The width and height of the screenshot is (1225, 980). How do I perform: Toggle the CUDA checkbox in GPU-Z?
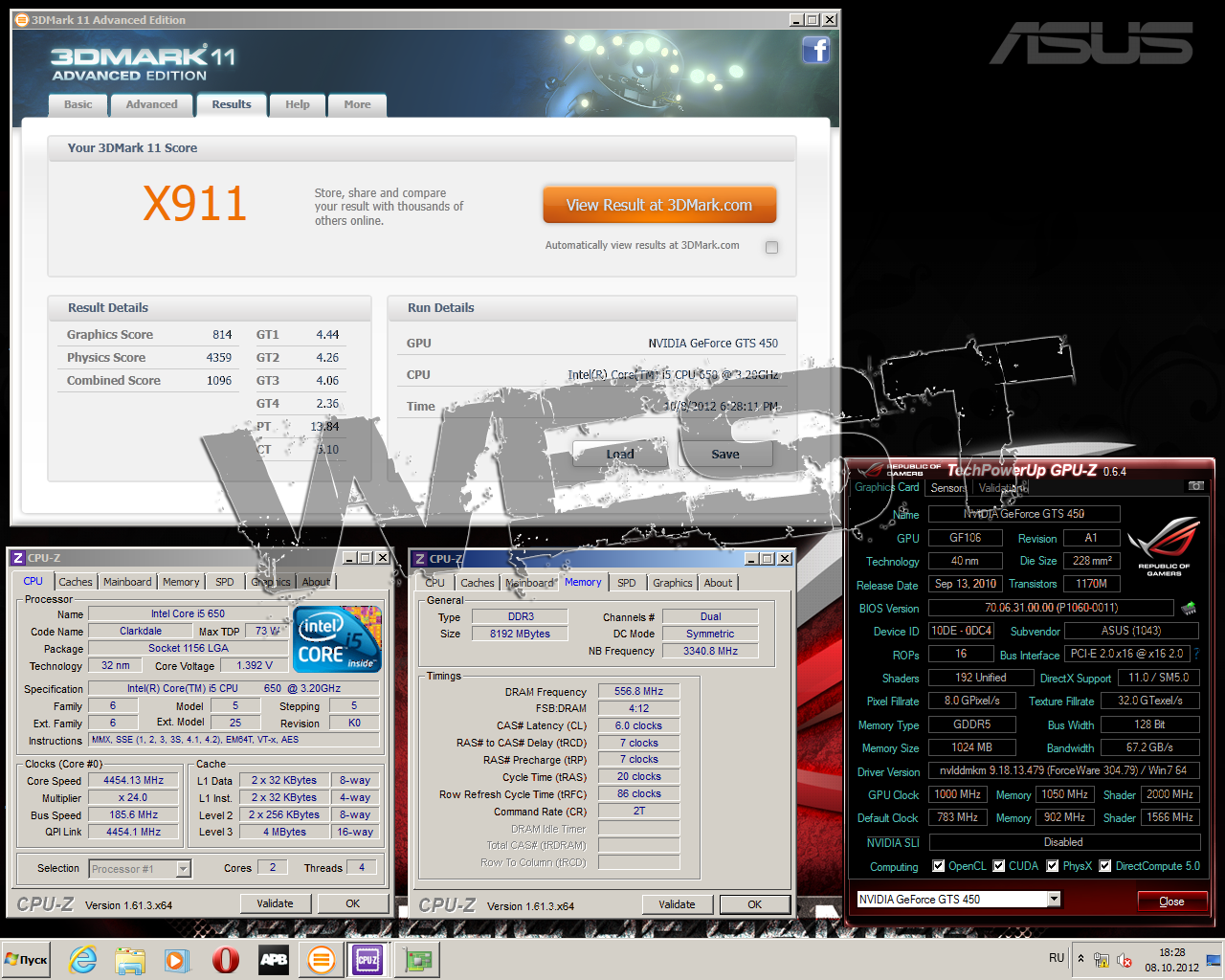(998, 866)
